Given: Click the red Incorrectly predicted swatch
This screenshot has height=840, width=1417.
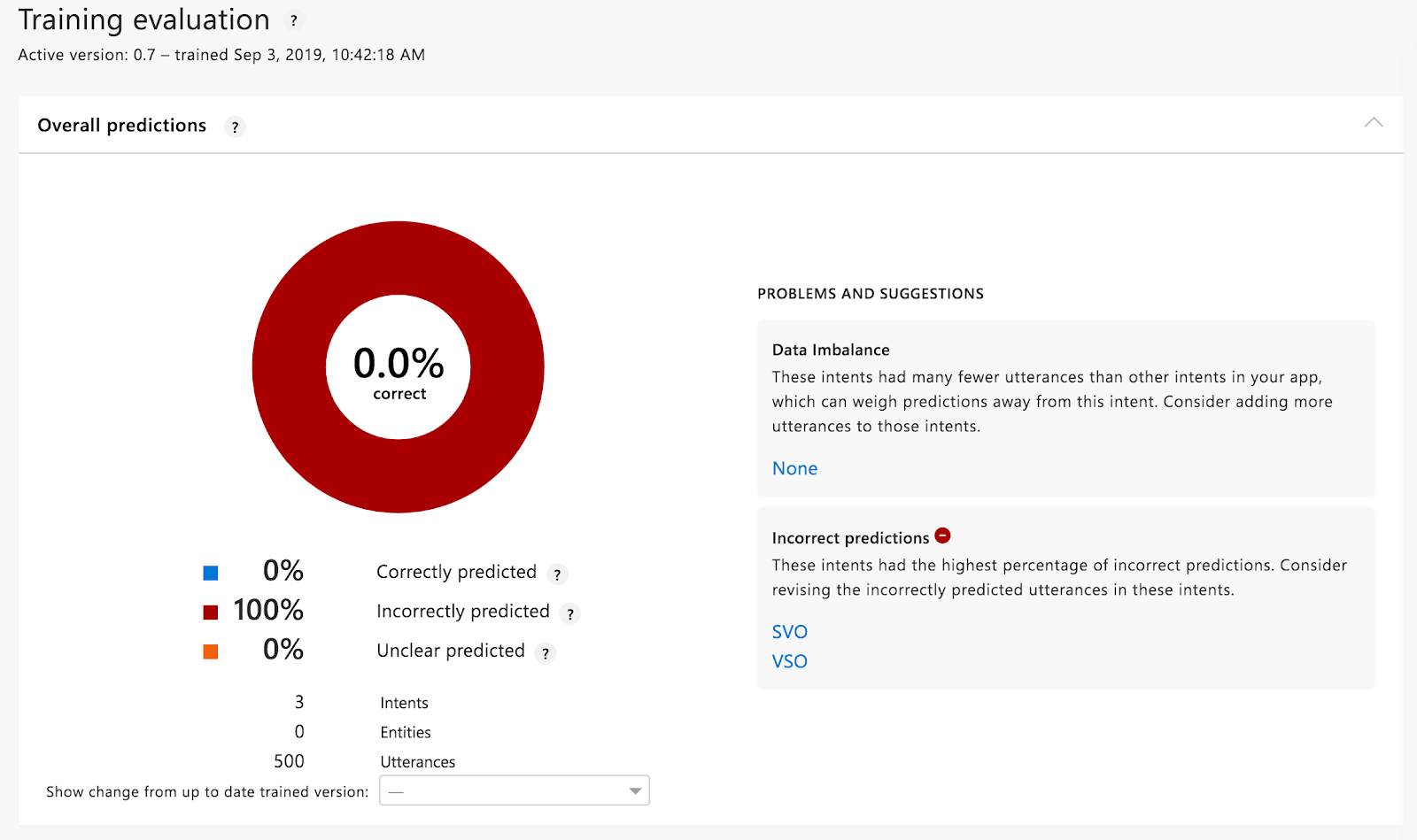Looking at the screenshot, I should pyautogui.click(x=211, y=613).
